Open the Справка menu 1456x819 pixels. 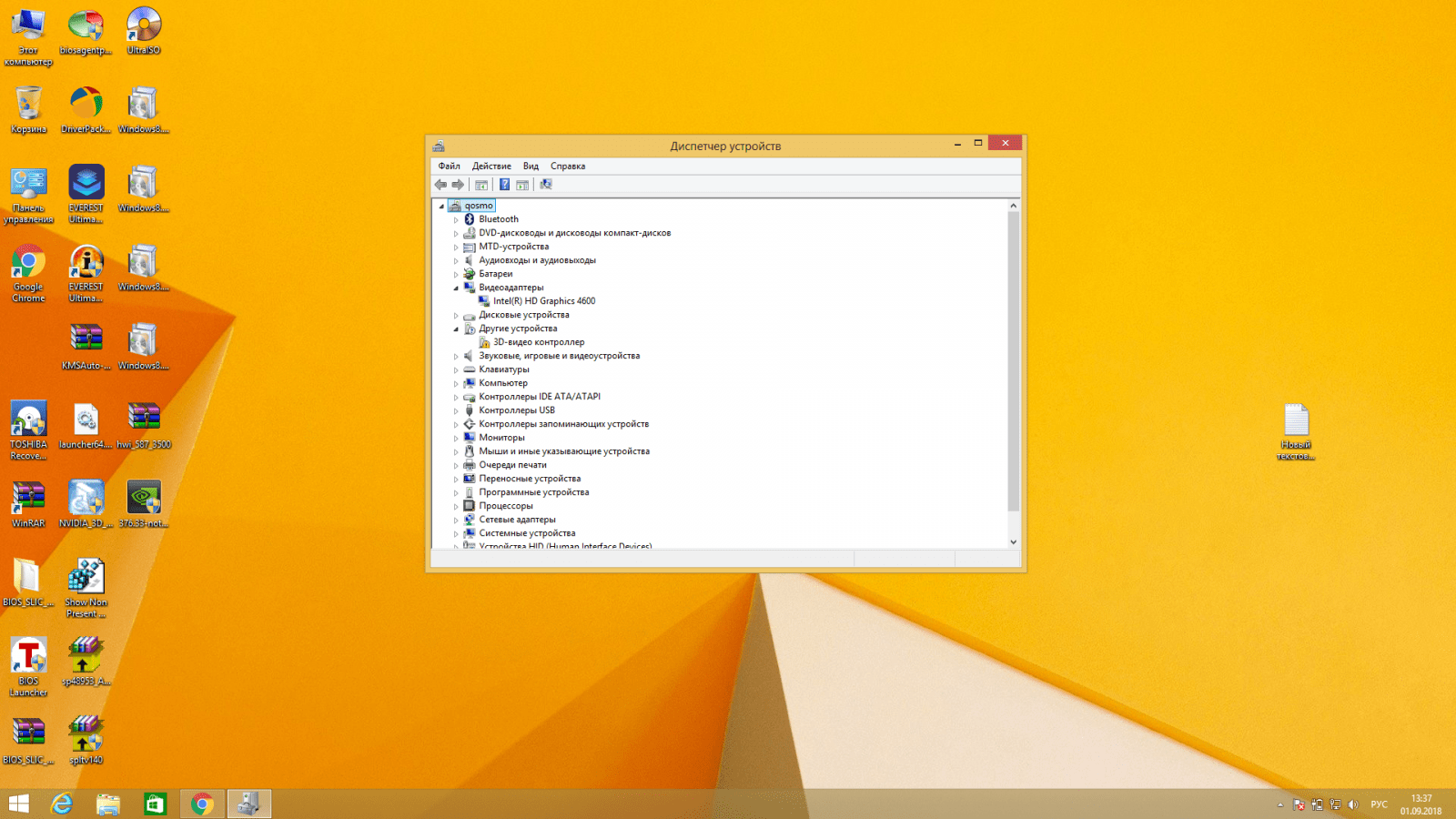coord(567,167)
